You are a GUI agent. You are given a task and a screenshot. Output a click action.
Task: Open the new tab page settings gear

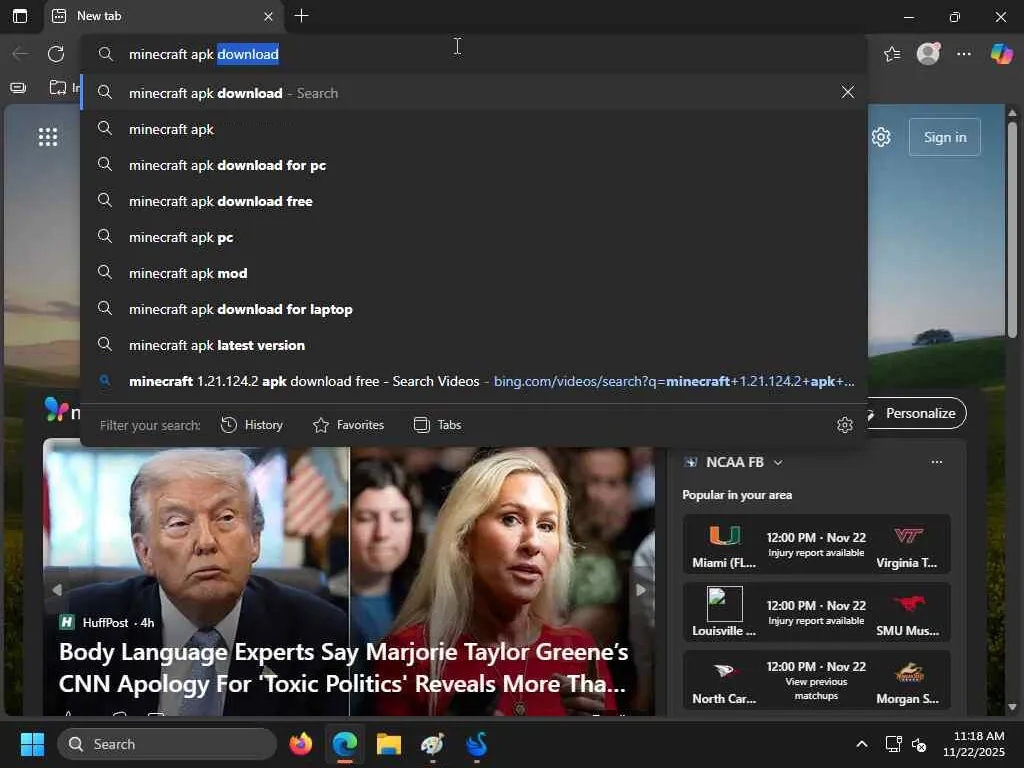(x=881, y=137)
